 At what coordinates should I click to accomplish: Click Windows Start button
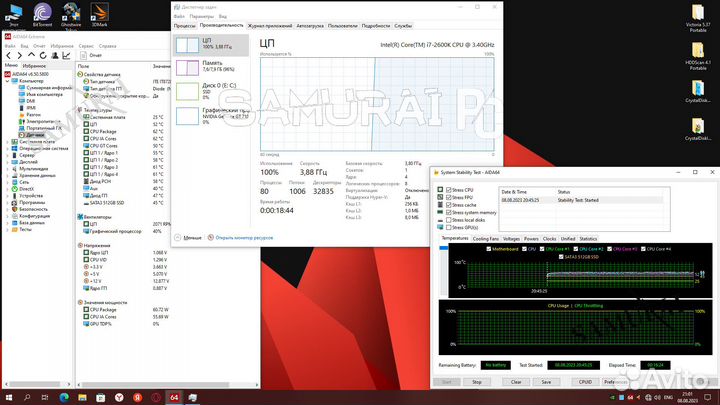click(x=8, y=397)
